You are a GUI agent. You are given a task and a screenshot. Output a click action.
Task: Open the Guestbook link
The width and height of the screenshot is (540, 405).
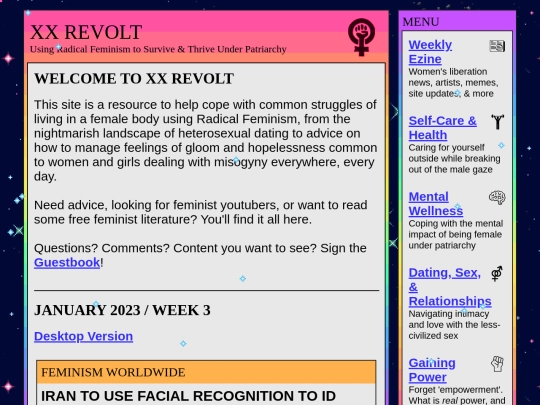pos(67,262)
